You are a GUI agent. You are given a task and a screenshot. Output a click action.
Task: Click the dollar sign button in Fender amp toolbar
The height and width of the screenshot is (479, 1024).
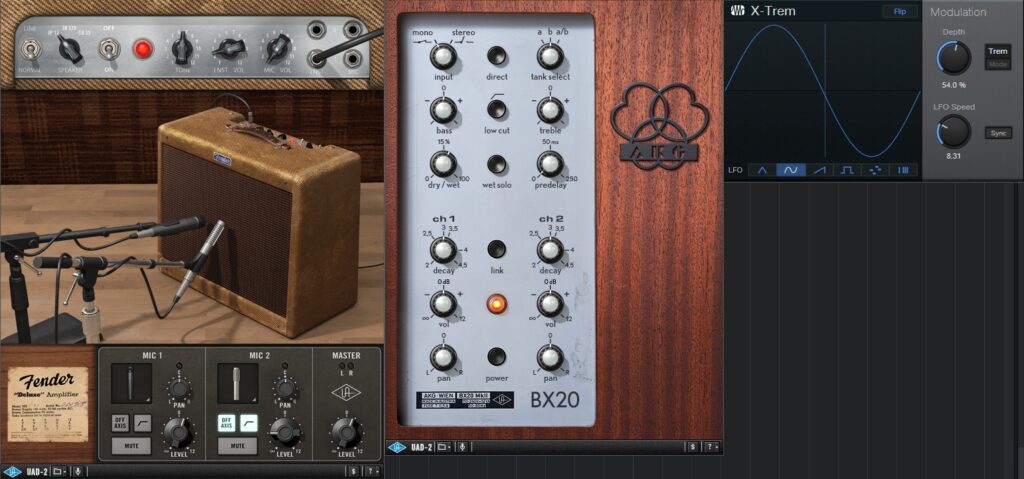353,471
